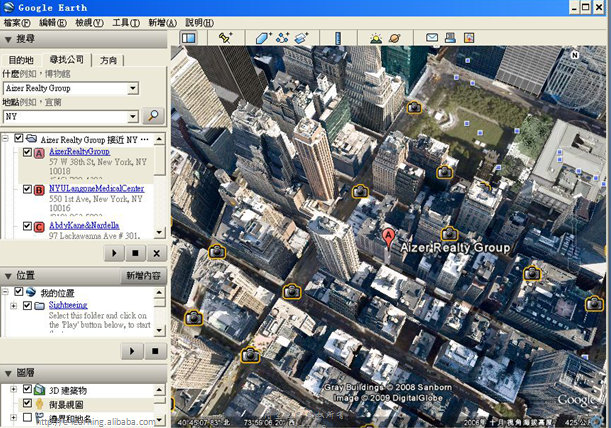This screenshot has height=428, width=611.
Task: Click the 3D buildings layer icon
Action: pyautogui.click(x=39, y=389)
